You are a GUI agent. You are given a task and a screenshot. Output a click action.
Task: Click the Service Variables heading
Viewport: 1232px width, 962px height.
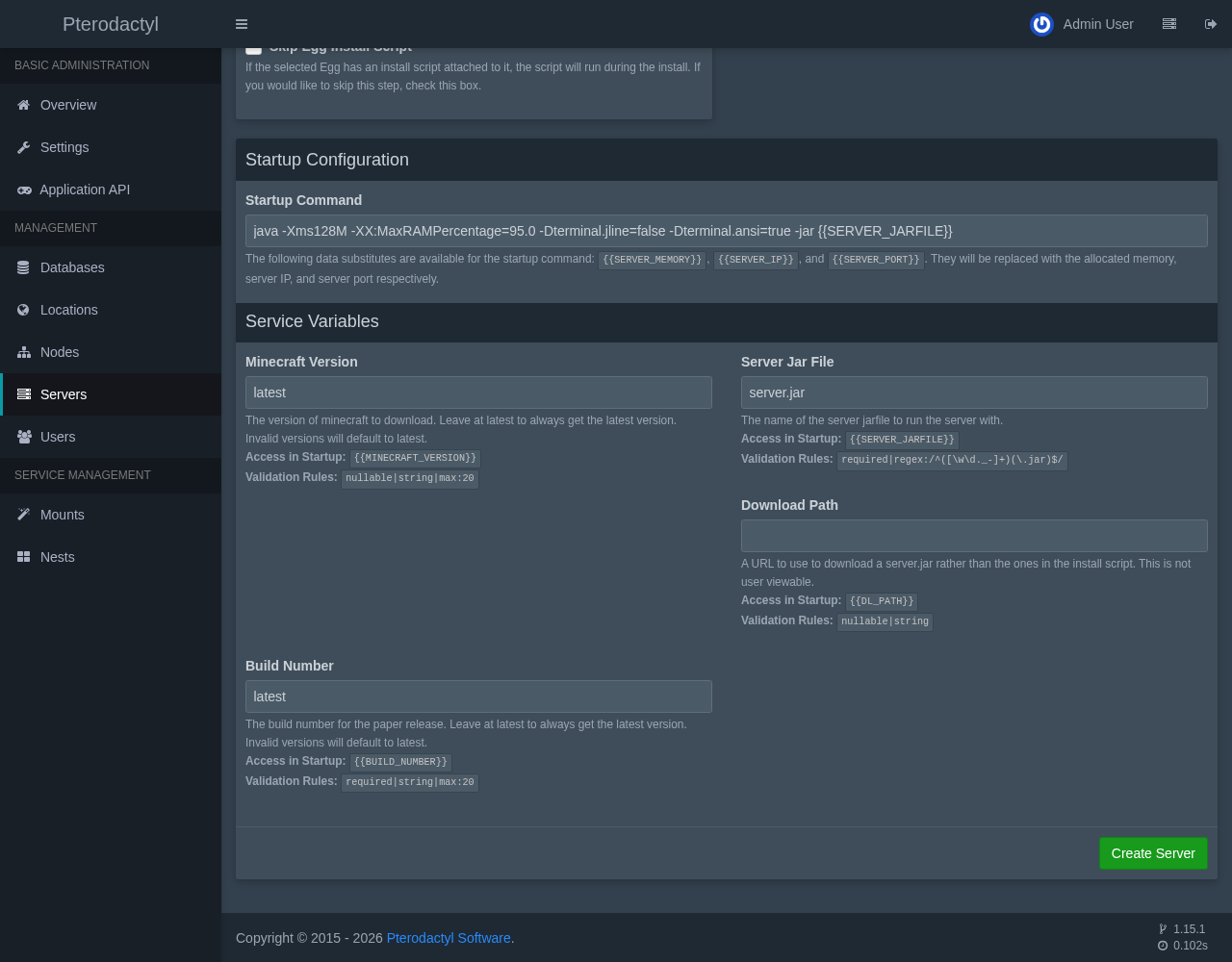[312, 321]
